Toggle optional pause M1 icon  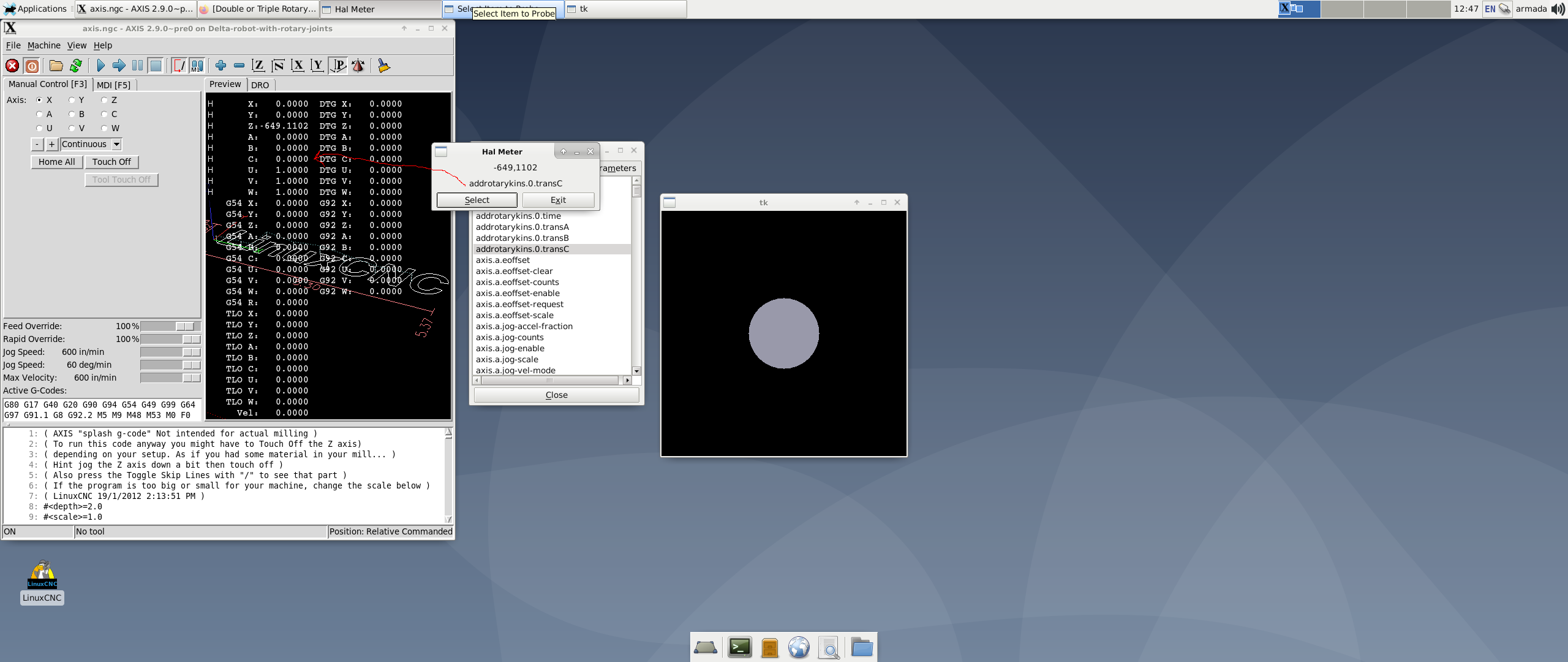(197, 66)
